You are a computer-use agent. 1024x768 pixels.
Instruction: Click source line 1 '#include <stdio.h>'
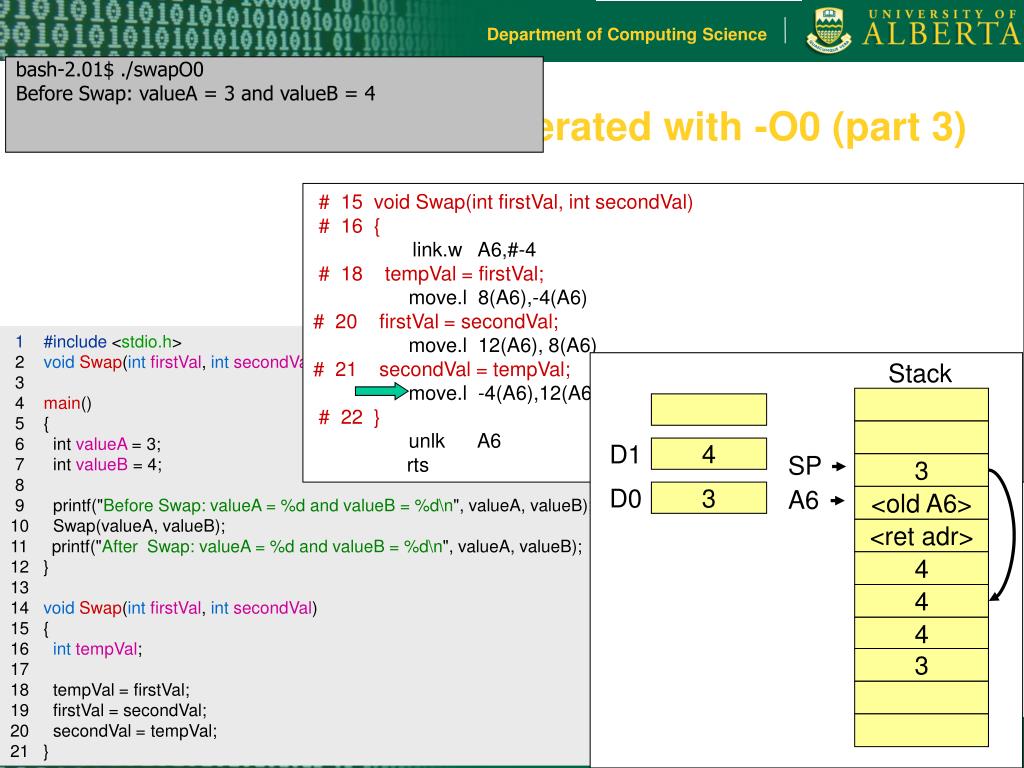click(112, 342)
